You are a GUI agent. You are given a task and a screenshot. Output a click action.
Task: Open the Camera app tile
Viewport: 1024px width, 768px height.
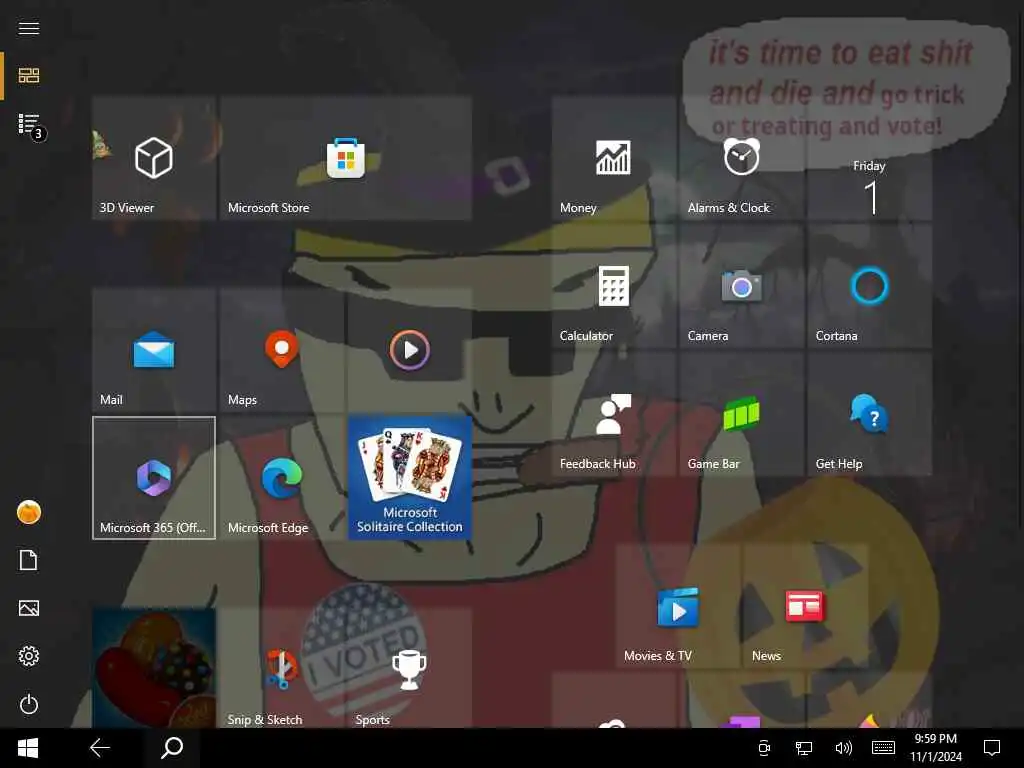[742, 286]
